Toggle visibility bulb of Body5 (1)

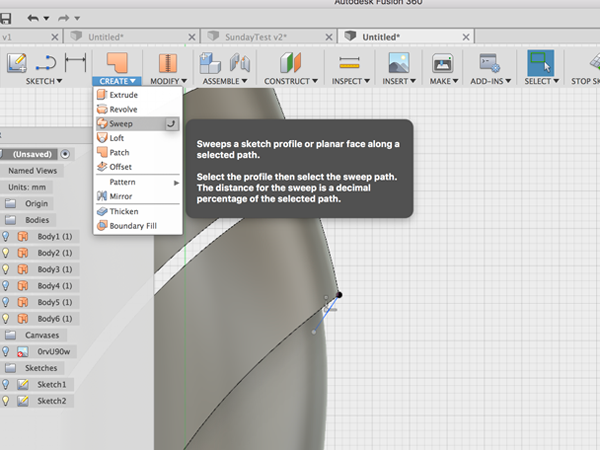tap(6, 302)
